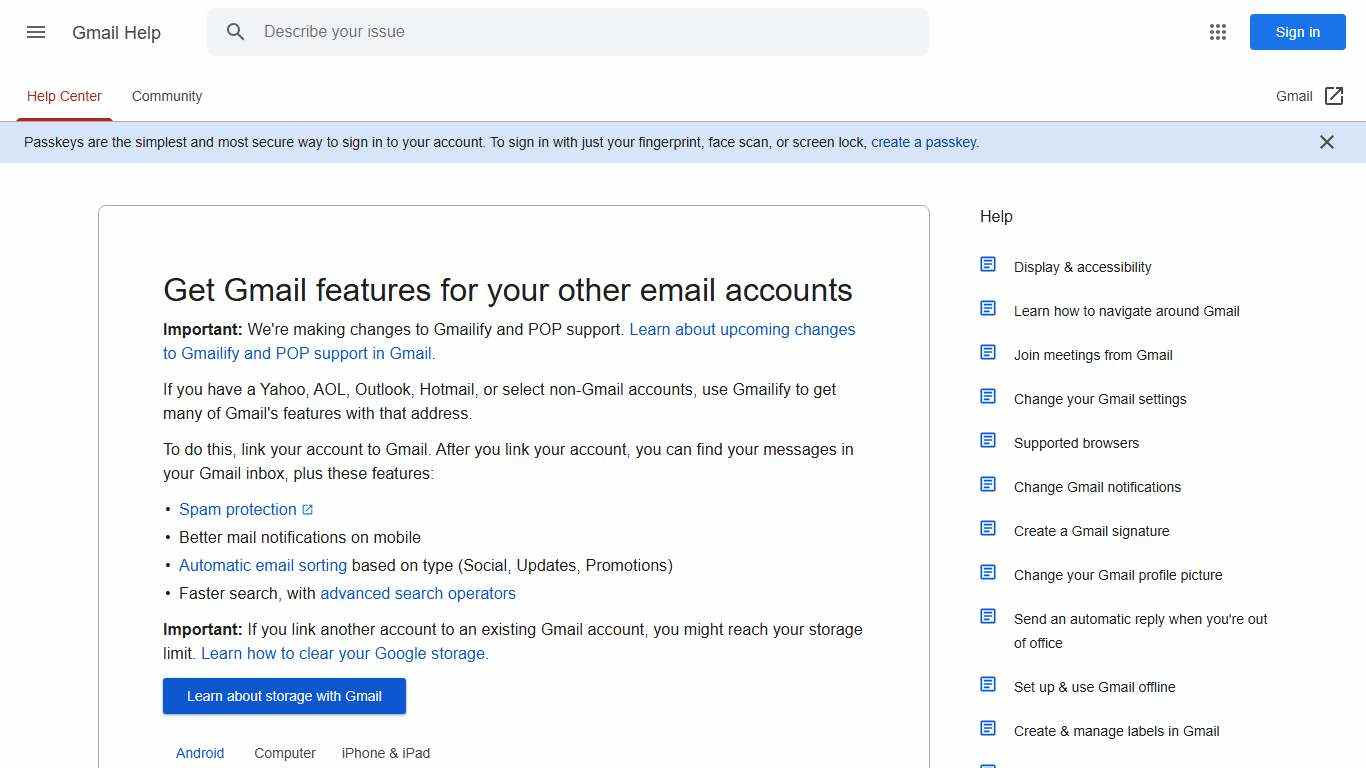Click the Learn about storage with Gmail button
Screen dimensions: 1366x768
pyautogui.click(x=284, y=696)
